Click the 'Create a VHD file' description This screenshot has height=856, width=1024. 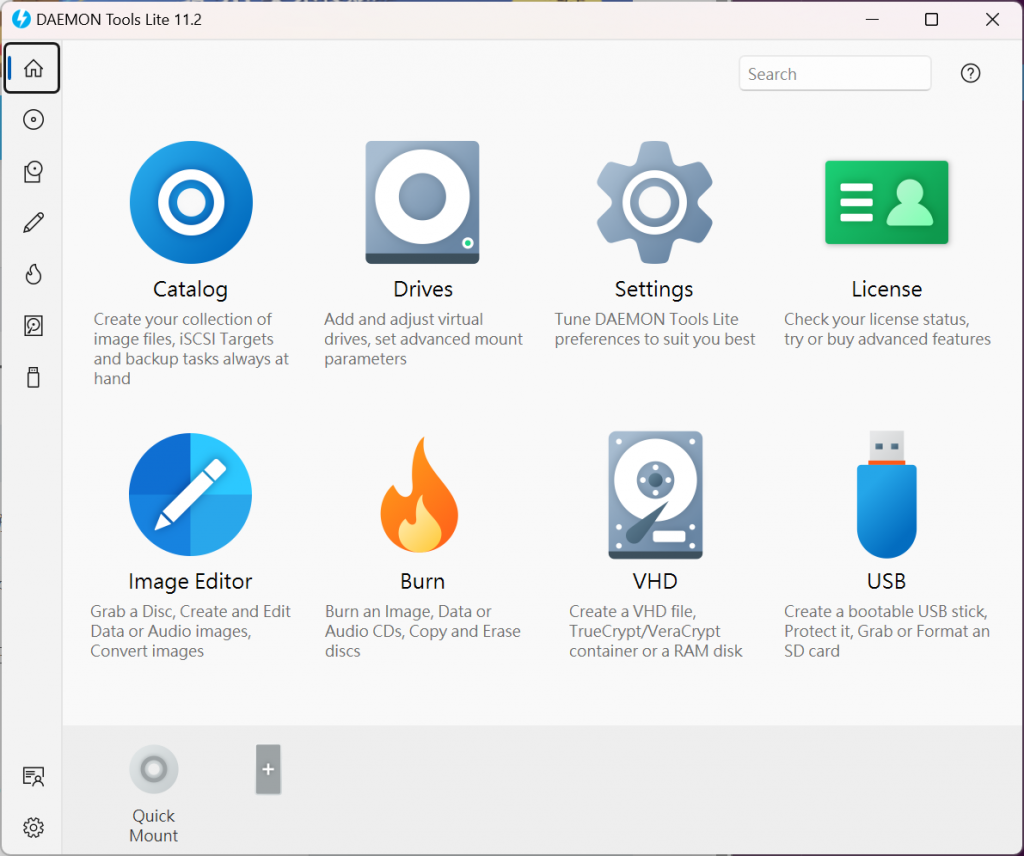655,631
